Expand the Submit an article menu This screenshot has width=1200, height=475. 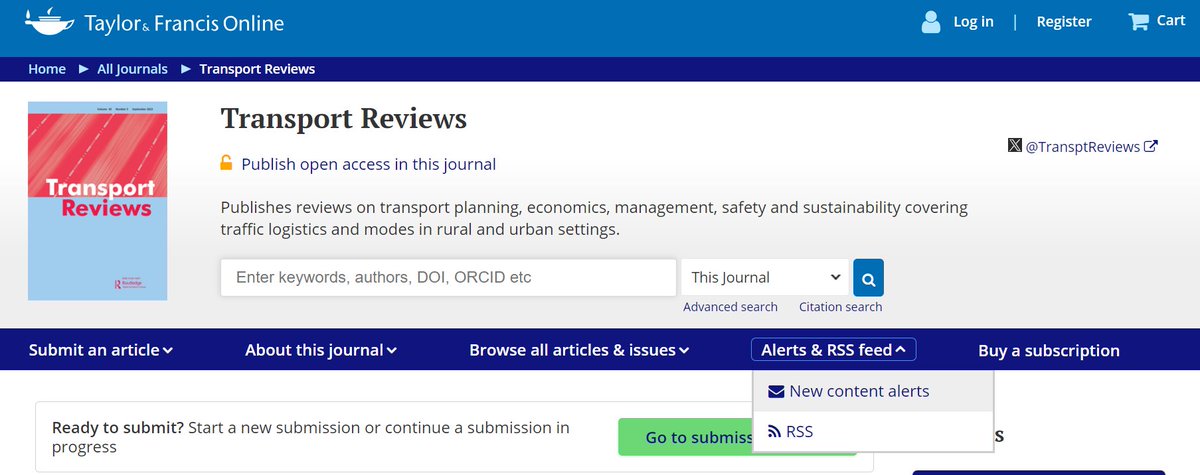pyautogui.click(x=100, y=350)
